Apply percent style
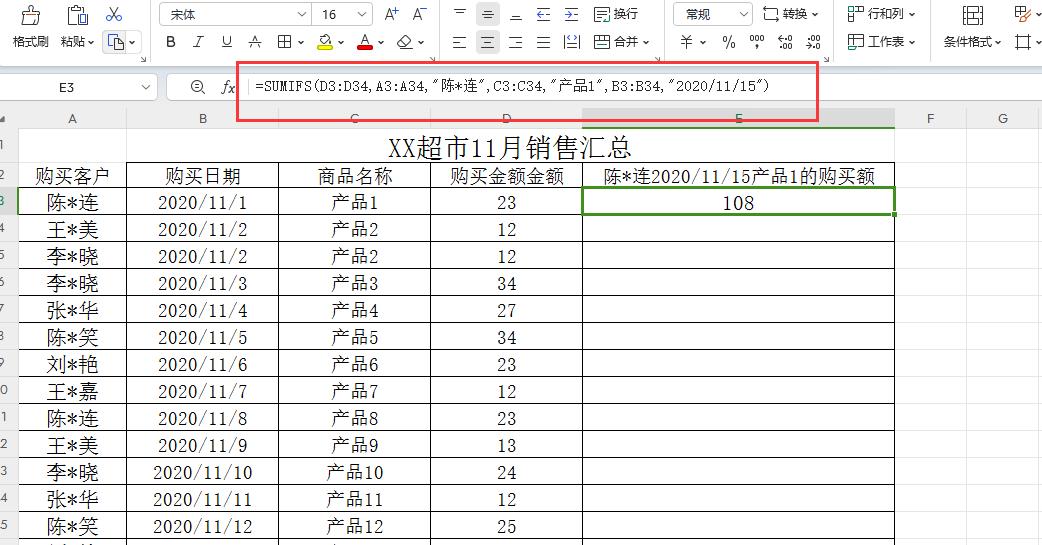 729,42
